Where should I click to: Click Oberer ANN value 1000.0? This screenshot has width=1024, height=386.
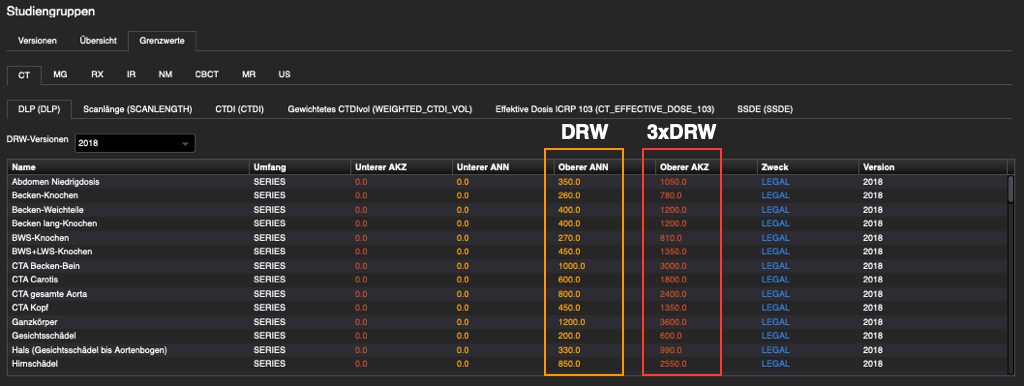[x=571, y=266]
